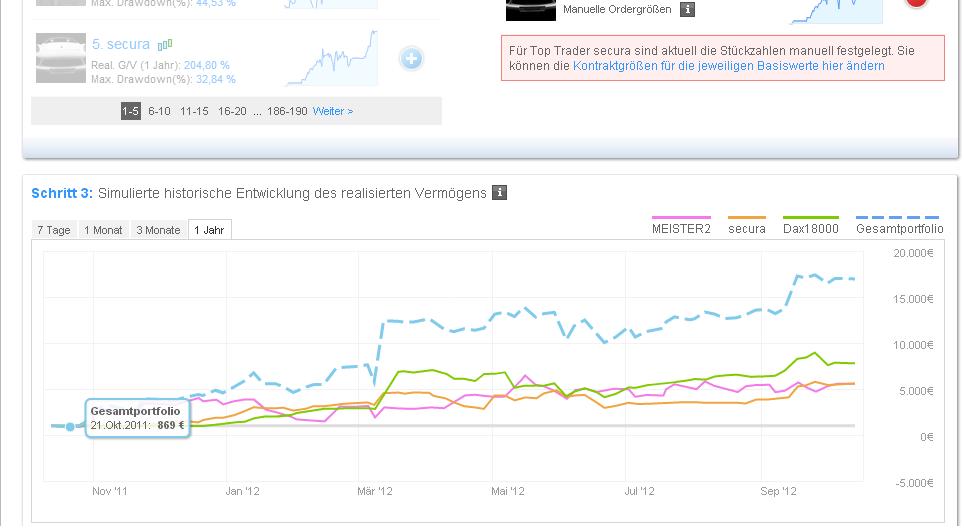
Task: Click secura's car avatar image
Action: click(60, 58)
